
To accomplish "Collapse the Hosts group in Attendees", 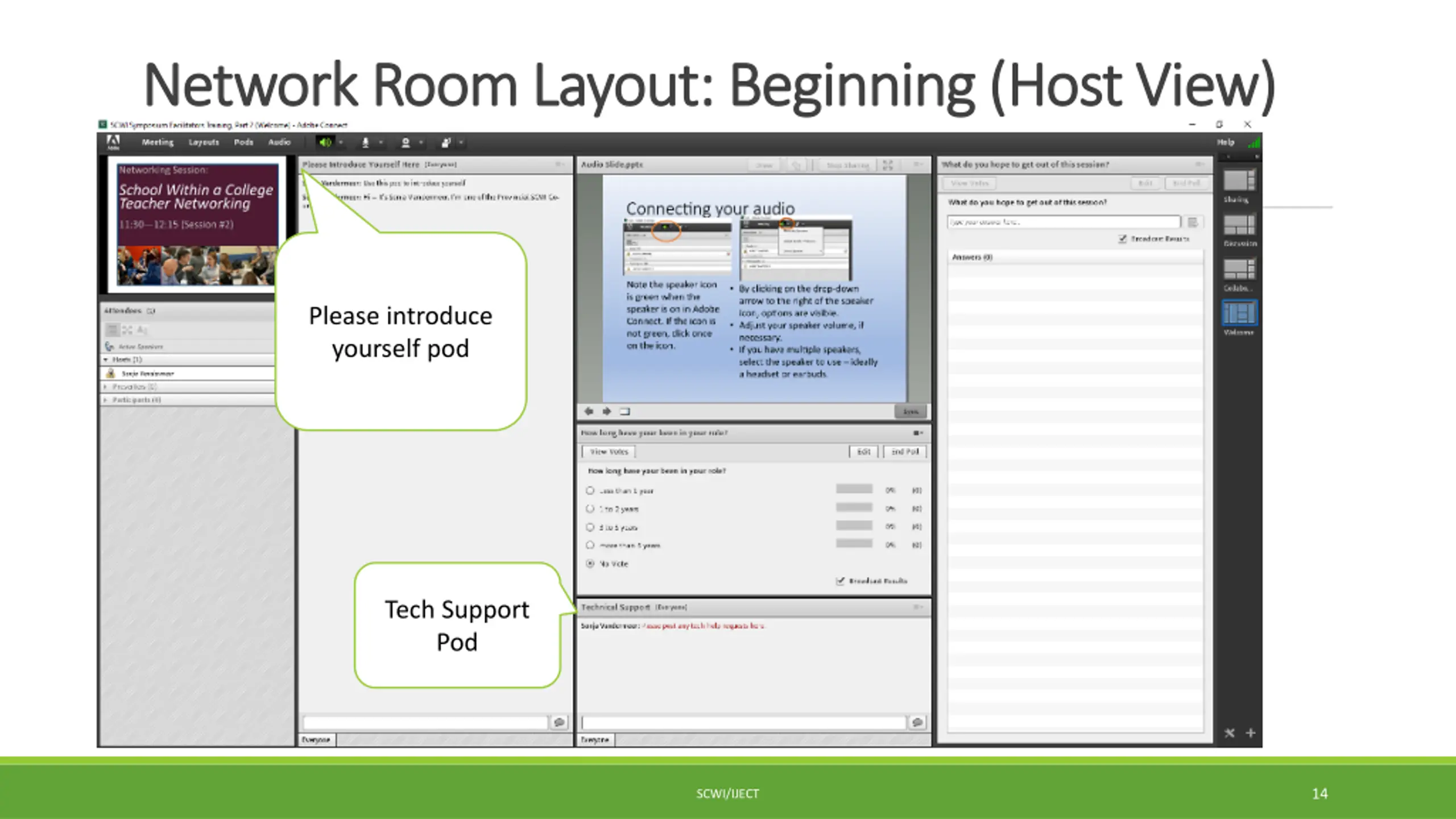I will (106, 359).
